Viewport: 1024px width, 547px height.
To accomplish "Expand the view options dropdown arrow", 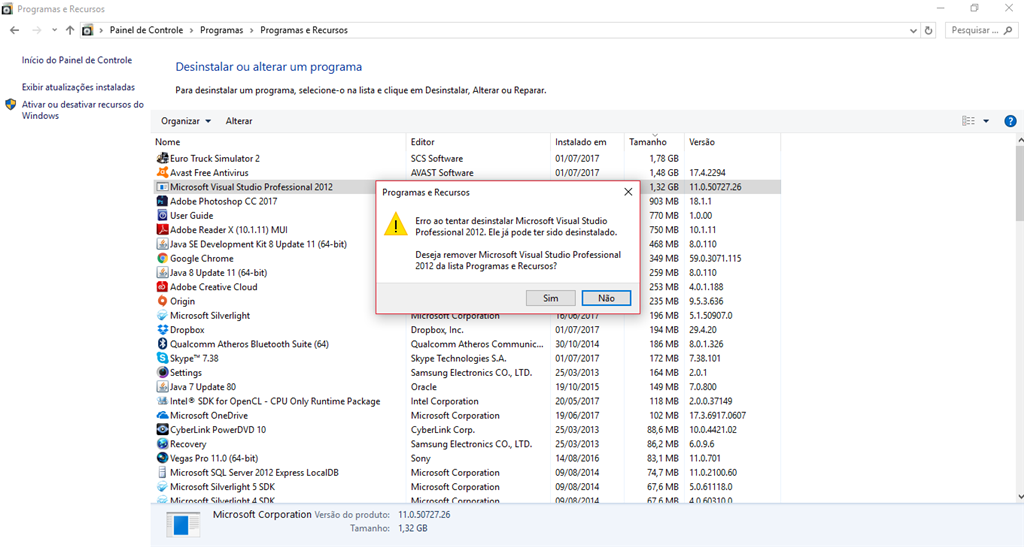I will [986, 121].
